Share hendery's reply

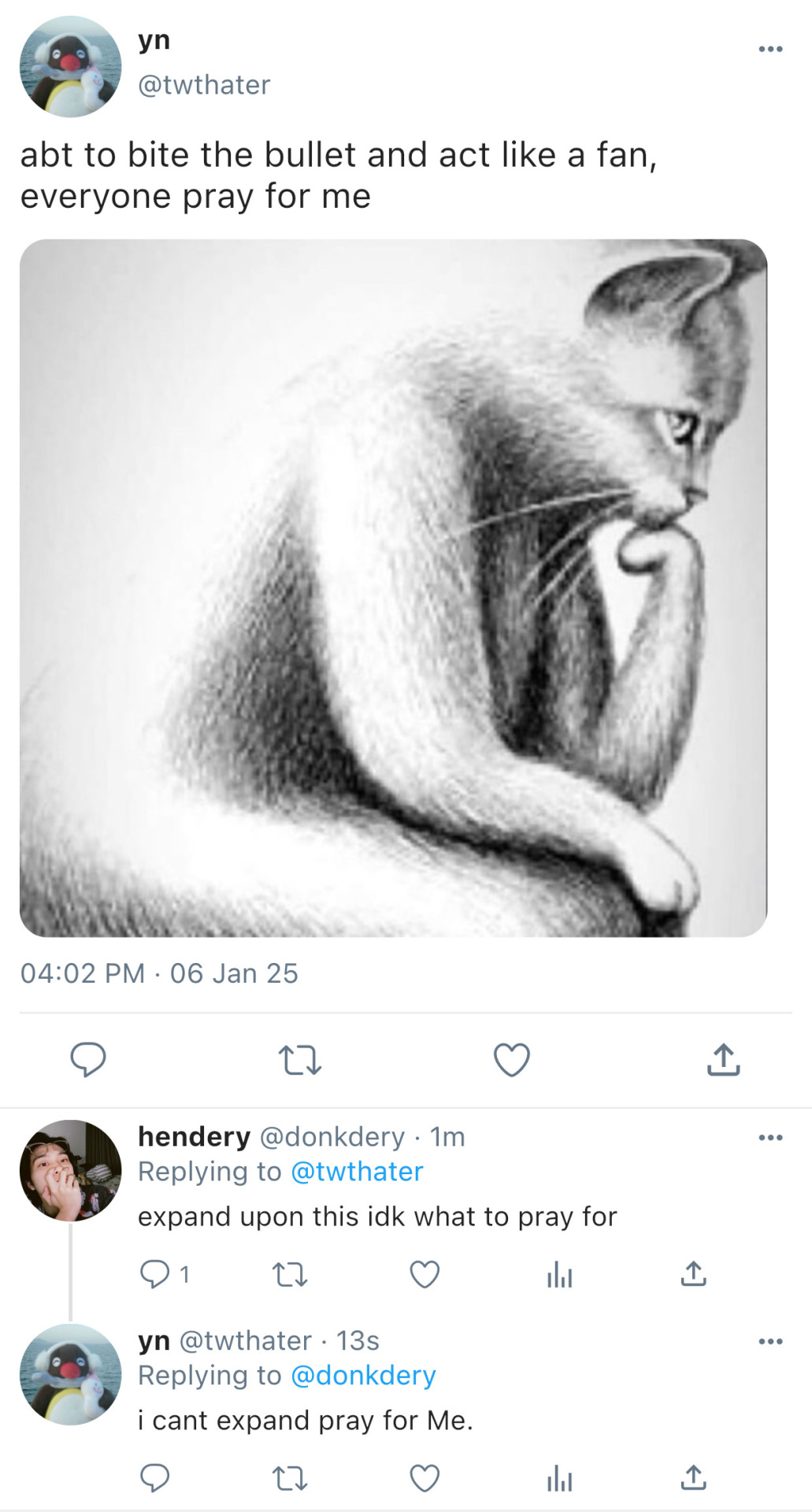[693, 1274]
